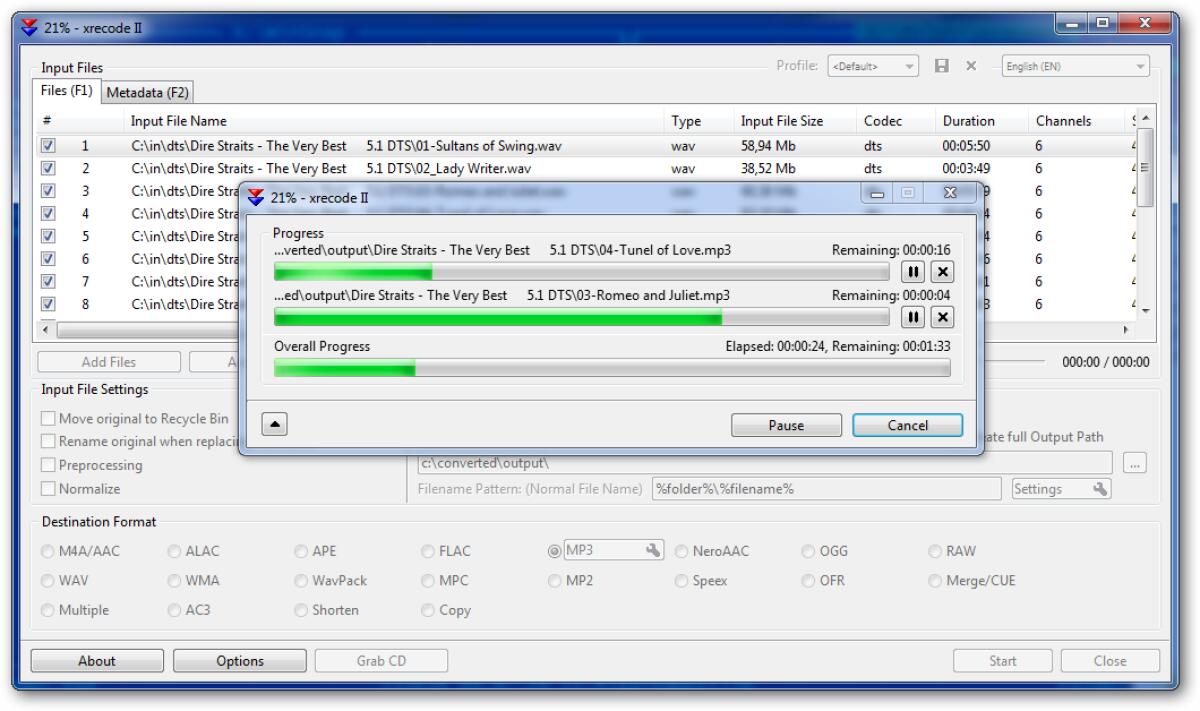Screen dimensions: 1200x711
Task: Pause the overall conversion process
Action: pos(786,424)
